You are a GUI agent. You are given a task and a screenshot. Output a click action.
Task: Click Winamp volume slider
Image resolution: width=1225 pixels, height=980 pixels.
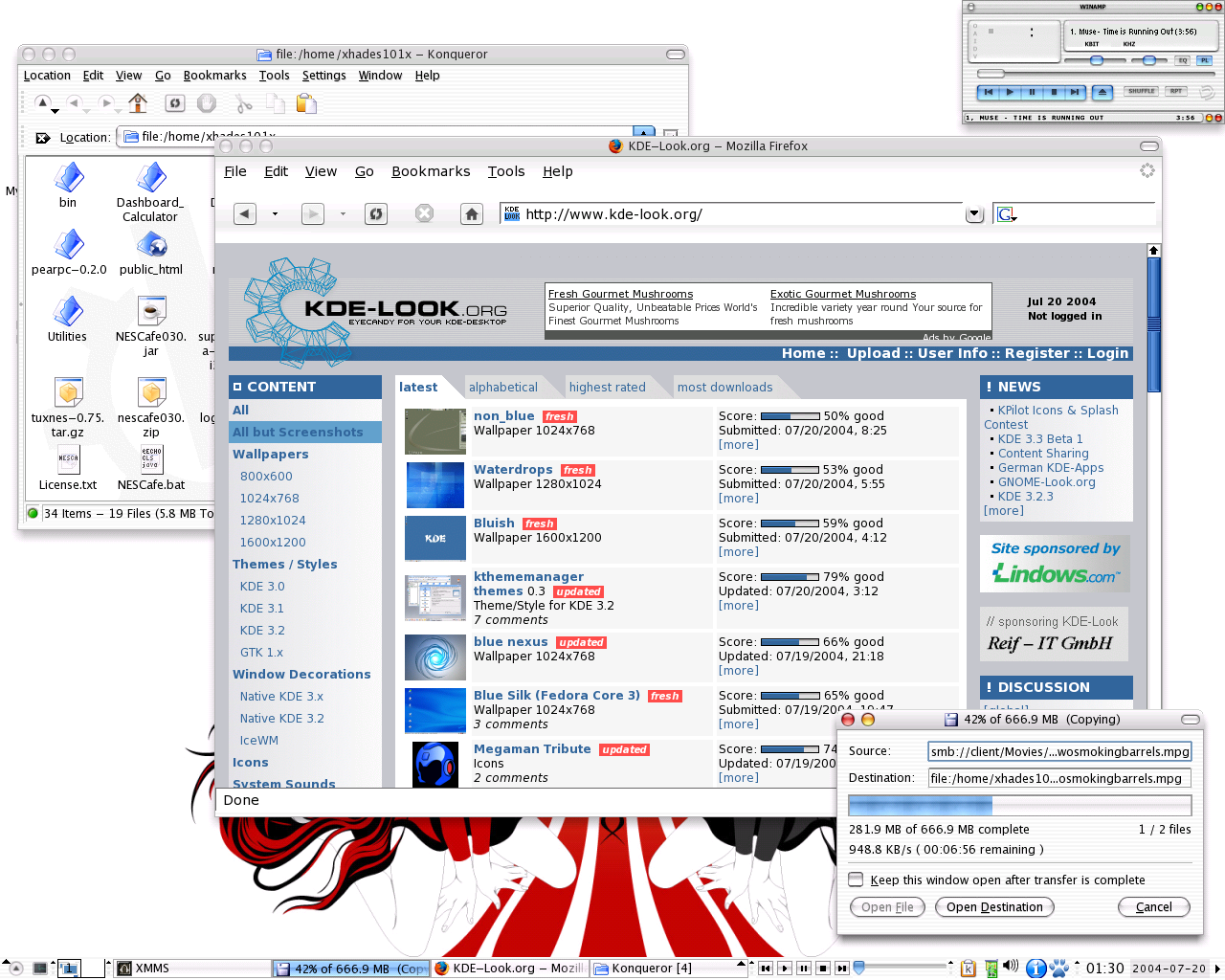click(1097, 60)
